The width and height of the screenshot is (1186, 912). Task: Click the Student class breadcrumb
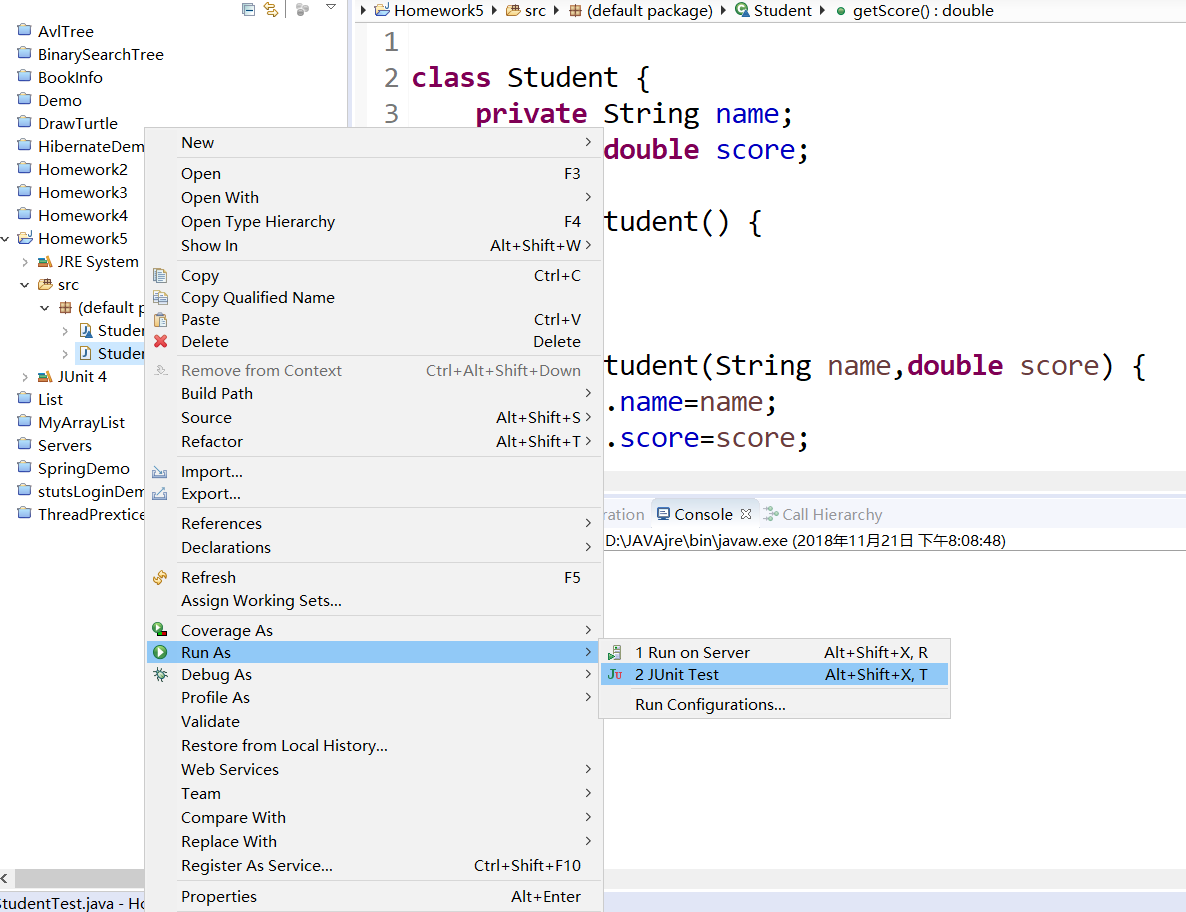tap(773, 11)
